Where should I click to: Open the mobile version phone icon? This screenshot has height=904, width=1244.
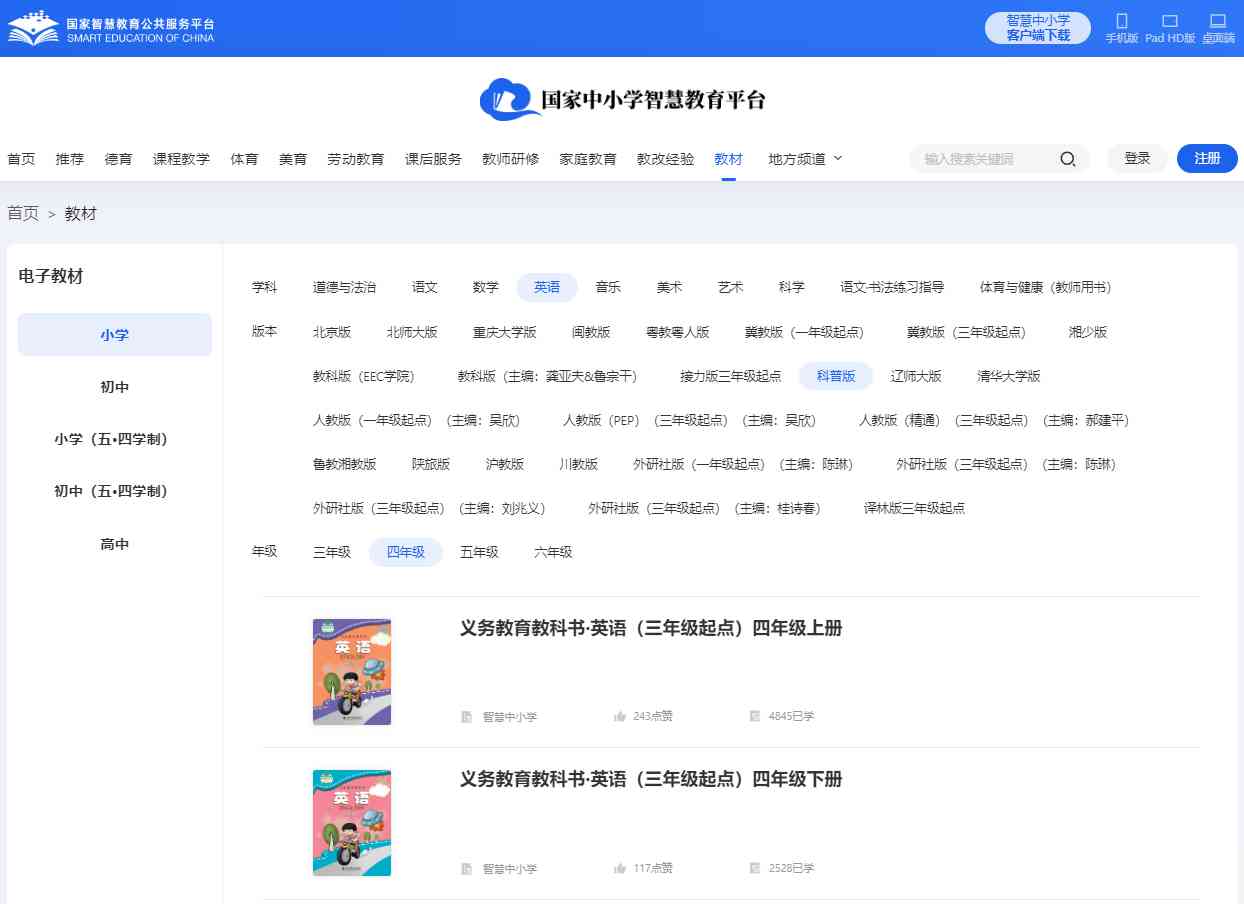tap(1121, 21)
